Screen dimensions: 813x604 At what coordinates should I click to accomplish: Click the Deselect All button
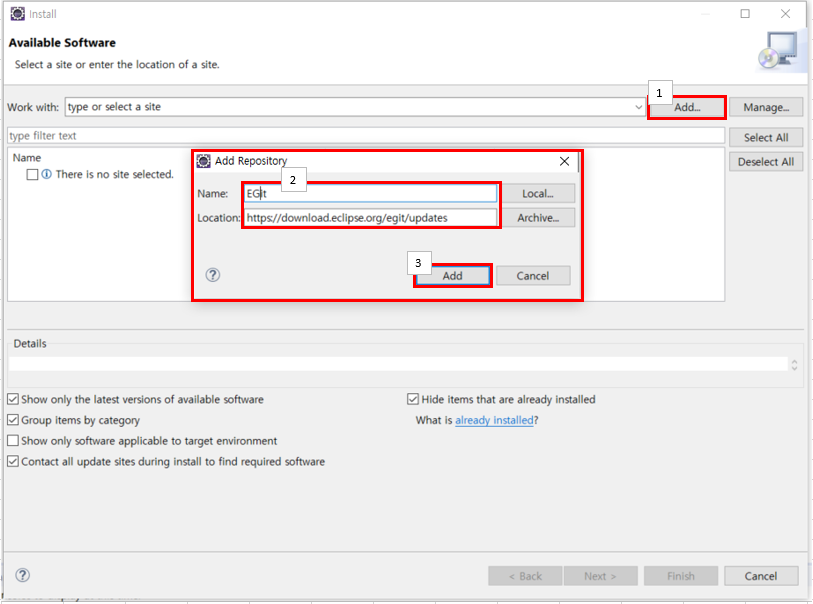tap(766, 162)
